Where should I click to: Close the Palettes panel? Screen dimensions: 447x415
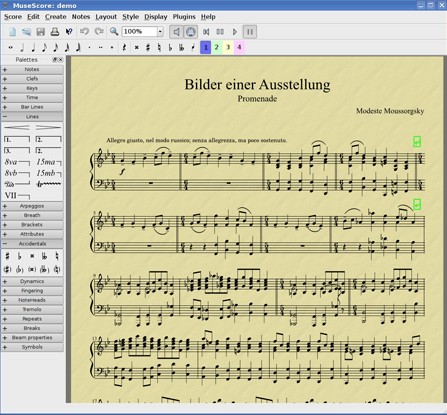coord(60,60)
